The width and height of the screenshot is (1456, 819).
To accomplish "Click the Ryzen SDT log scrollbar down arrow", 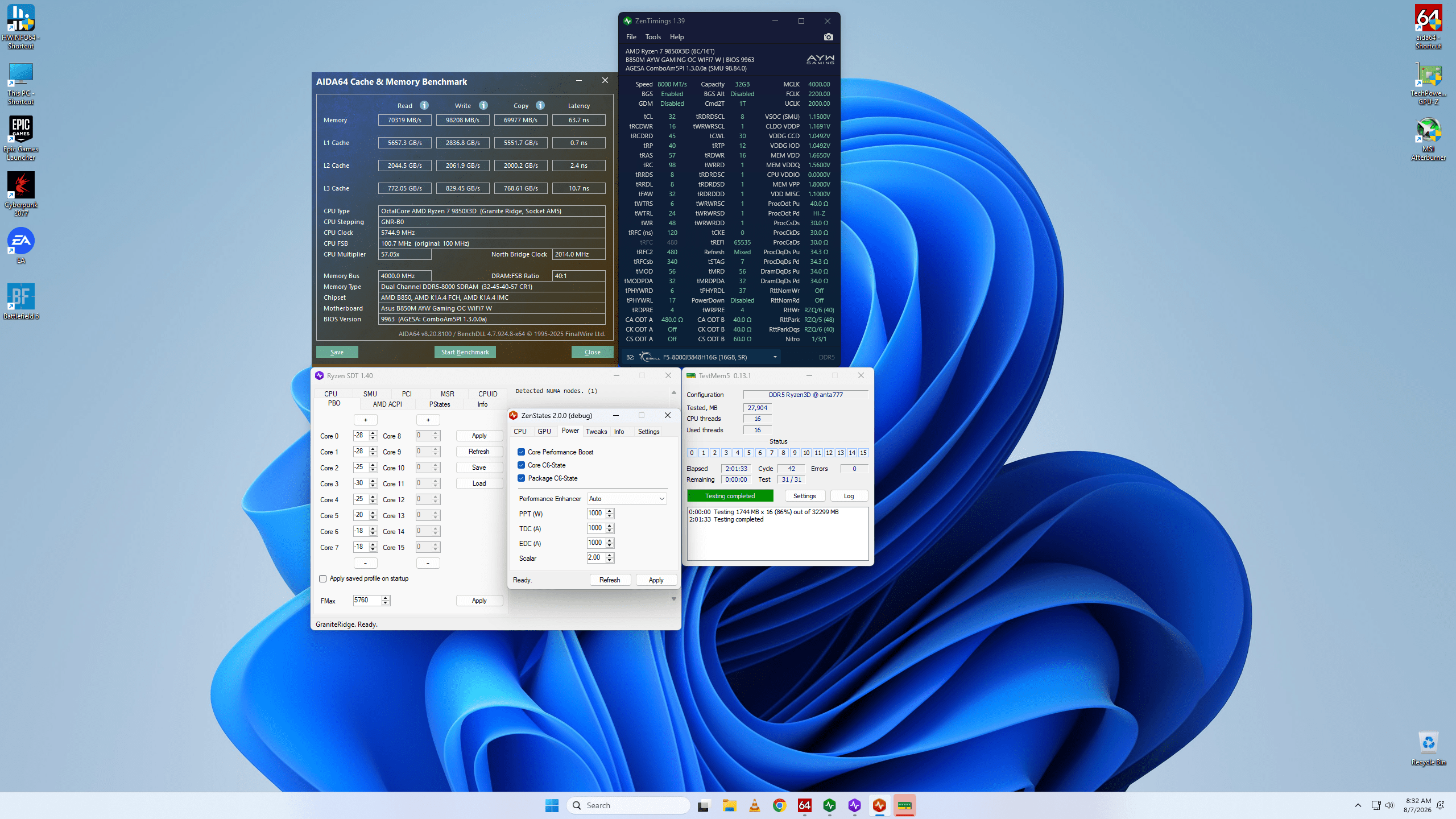I will (674, 599).
